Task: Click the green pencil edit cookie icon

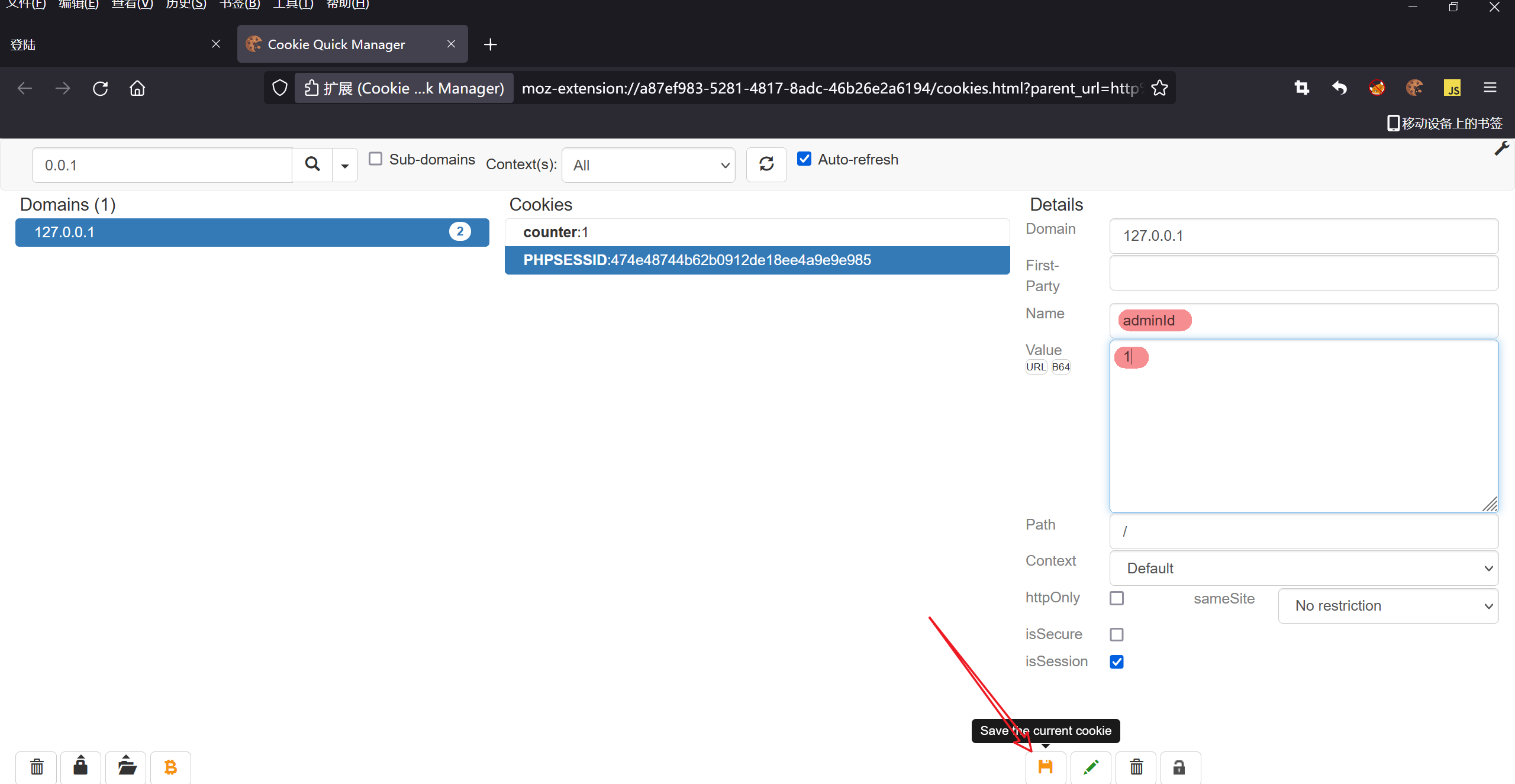Action: pyautogui.click(x=1091, y=767)
